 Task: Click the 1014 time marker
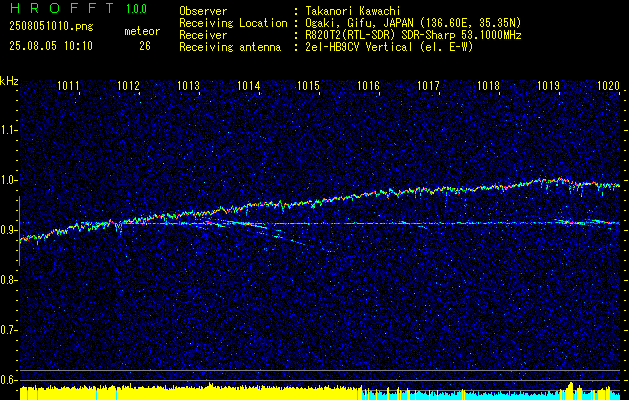(249, 85)
